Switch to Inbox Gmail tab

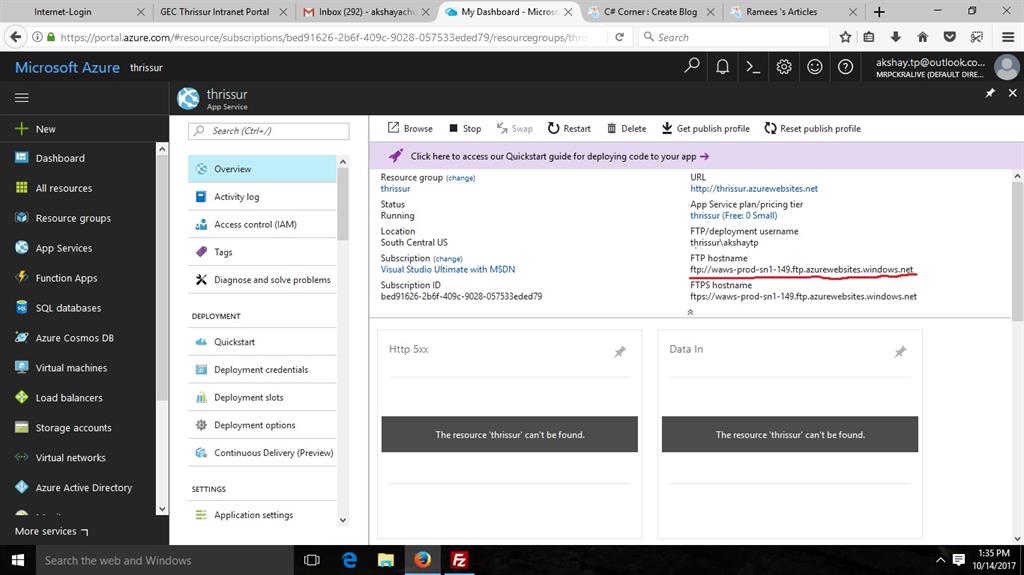365,12
